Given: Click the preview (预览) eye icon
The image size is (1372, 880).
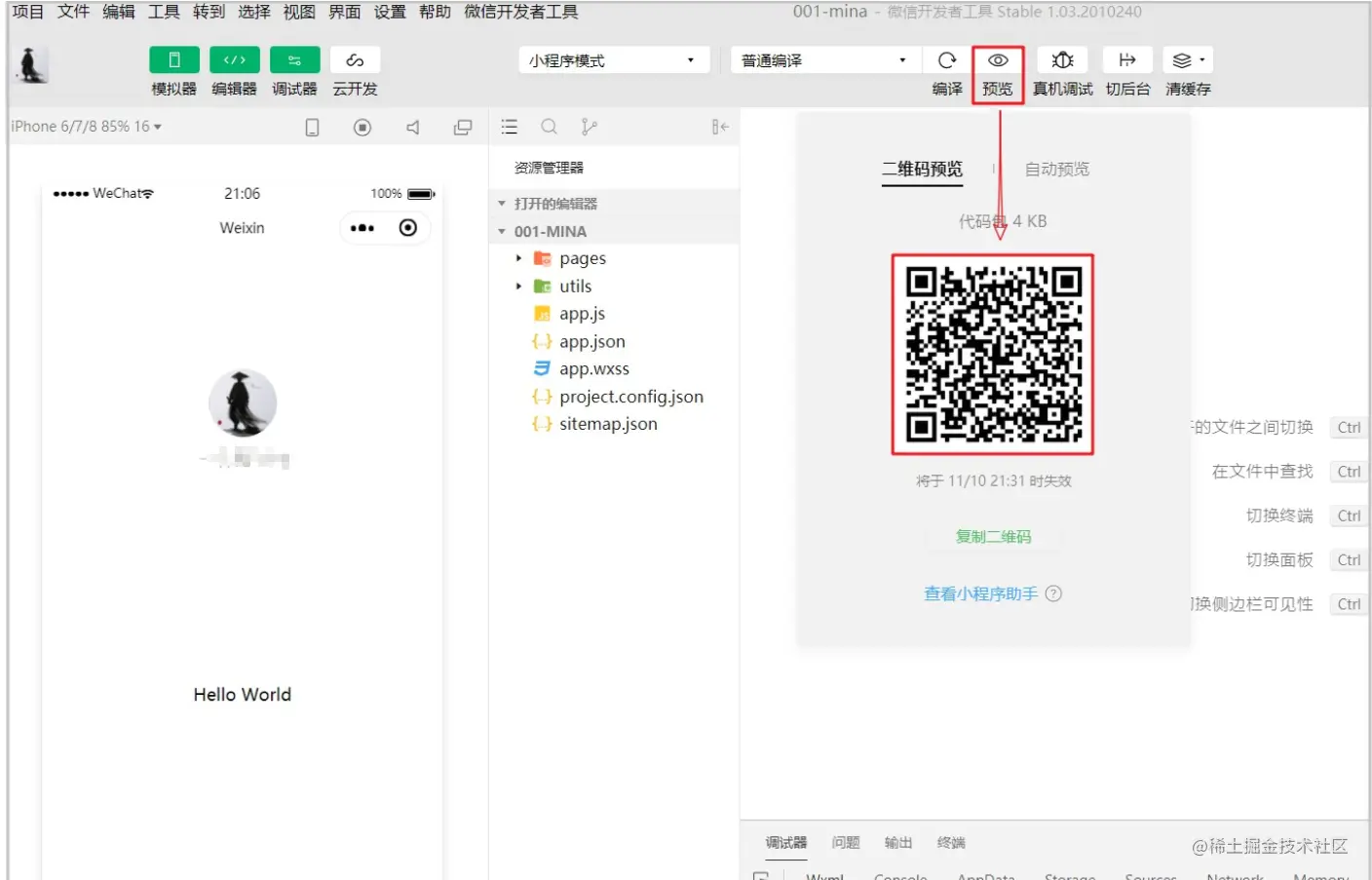Looking at the screenshot, I should click(x=998, y=60).
